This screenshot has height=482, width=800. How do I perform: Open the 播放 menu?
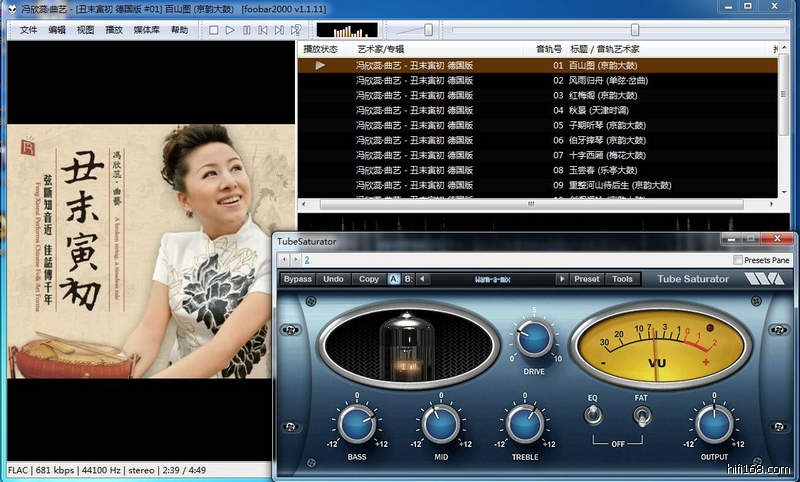pyautogui.click(x=114, y=30)
